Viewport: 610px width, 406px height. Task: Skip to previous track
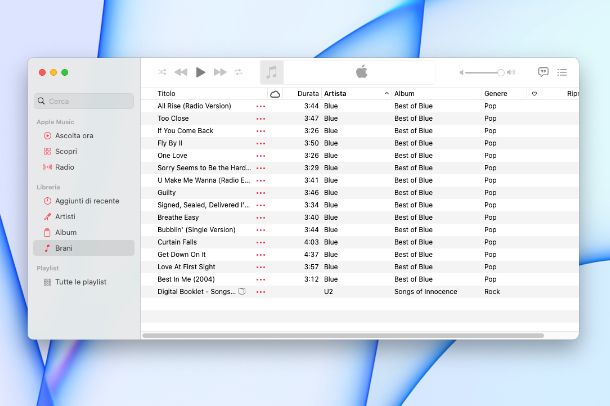181,72
